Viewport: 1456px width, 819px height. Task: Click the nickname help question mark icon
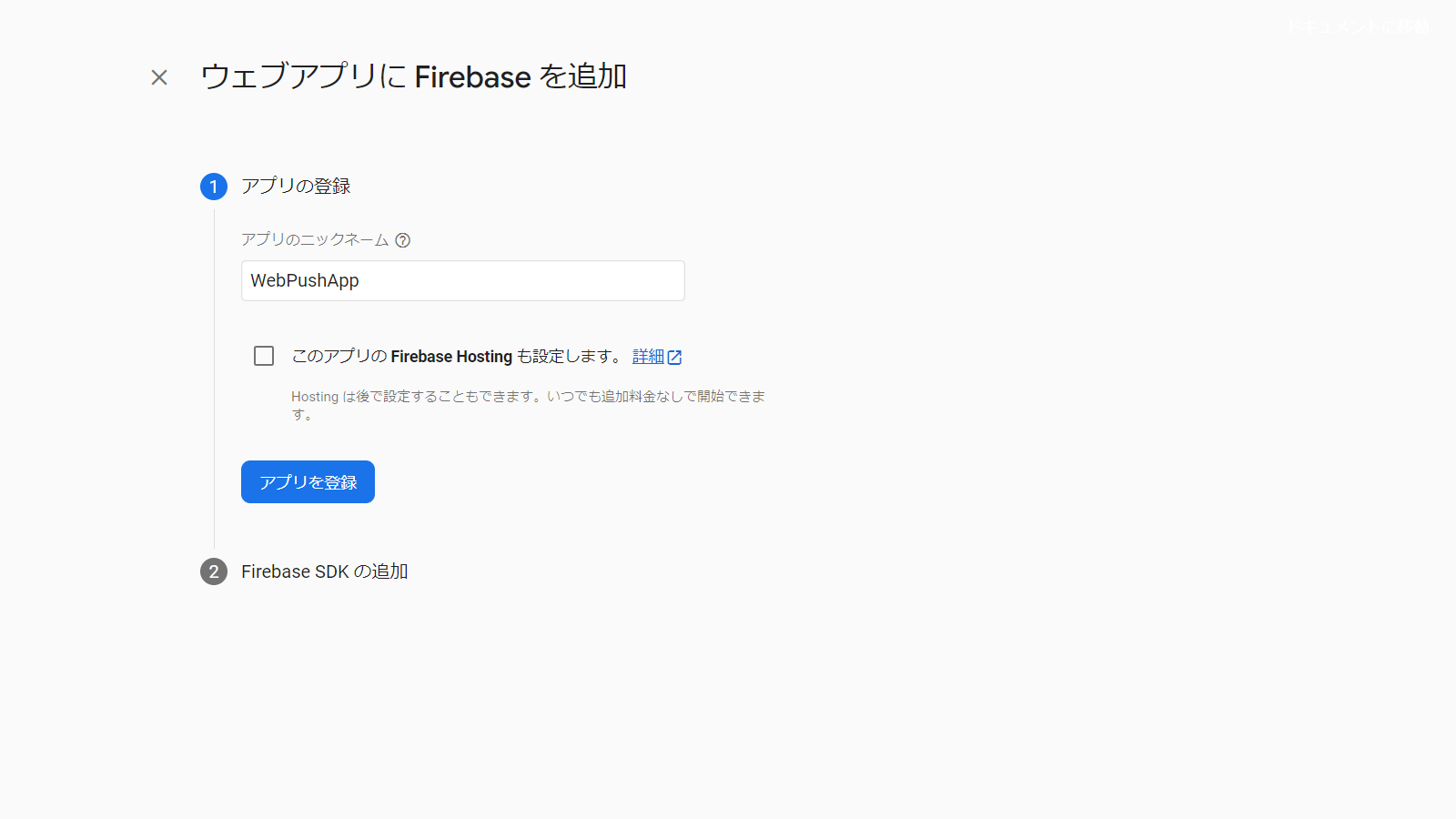click(403, 240)
